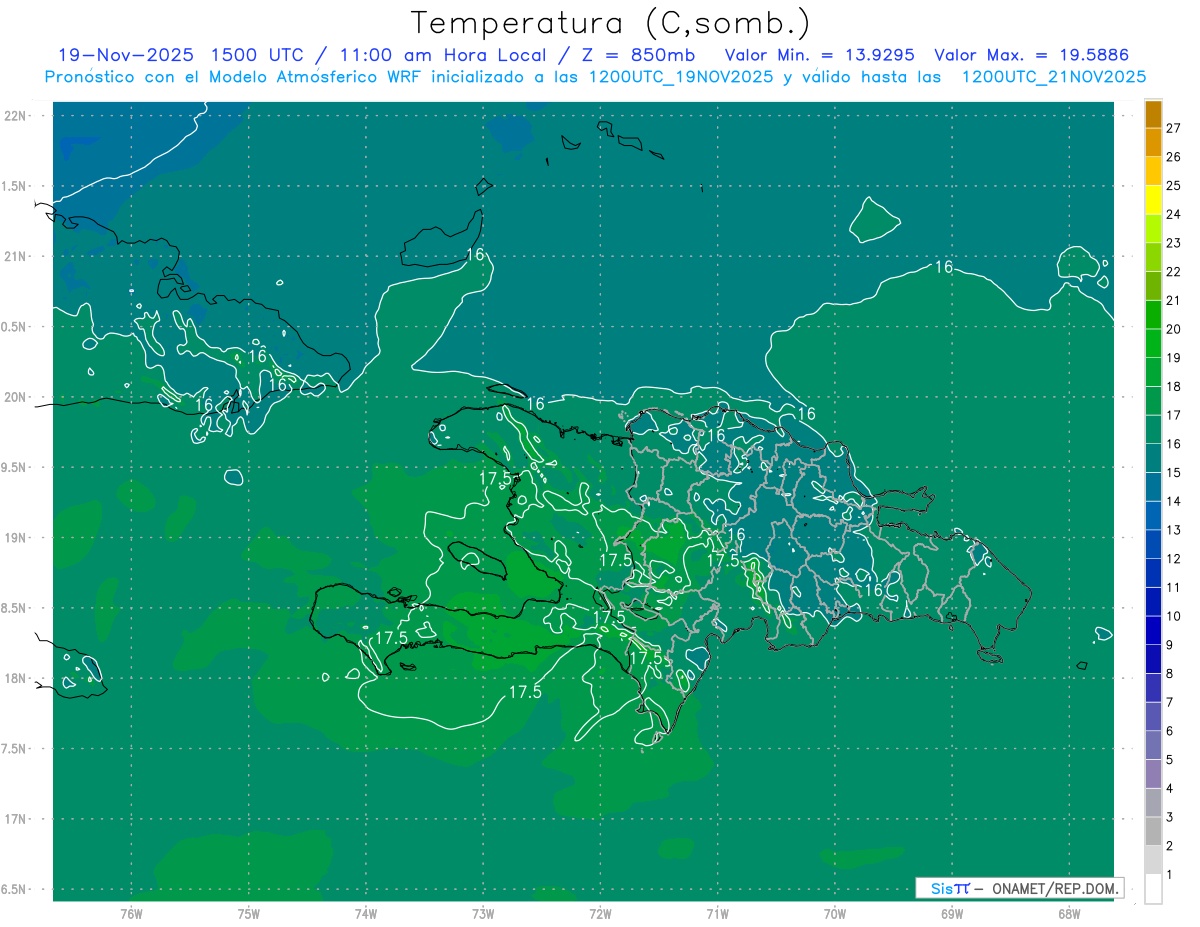Click the 72W longitude axis label
This screenshot has width=1200, height=927.
tap(600, 913)
